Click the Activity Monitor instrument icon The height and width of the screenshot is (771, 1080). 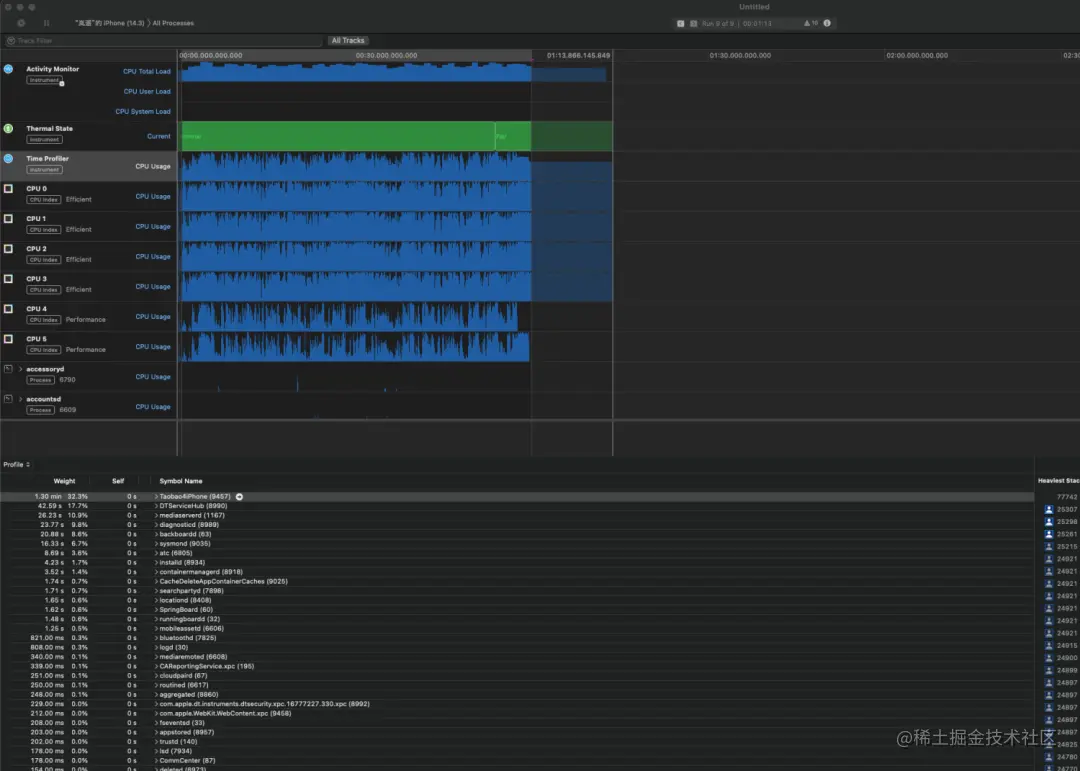click(8, 69)
